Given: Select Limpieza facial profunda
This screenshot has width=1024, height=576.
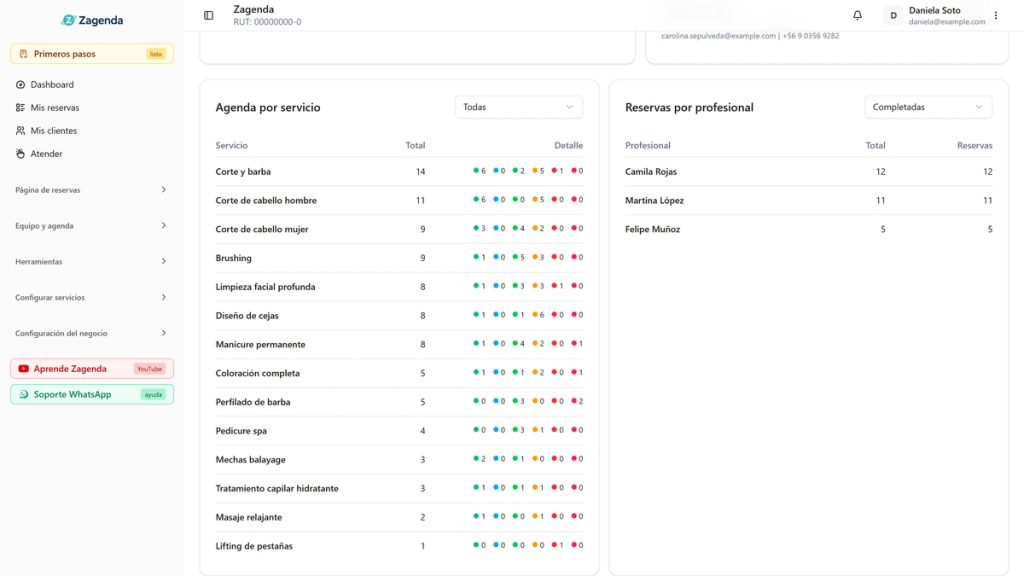Looking at the screenshot, I should pos(399,287).
